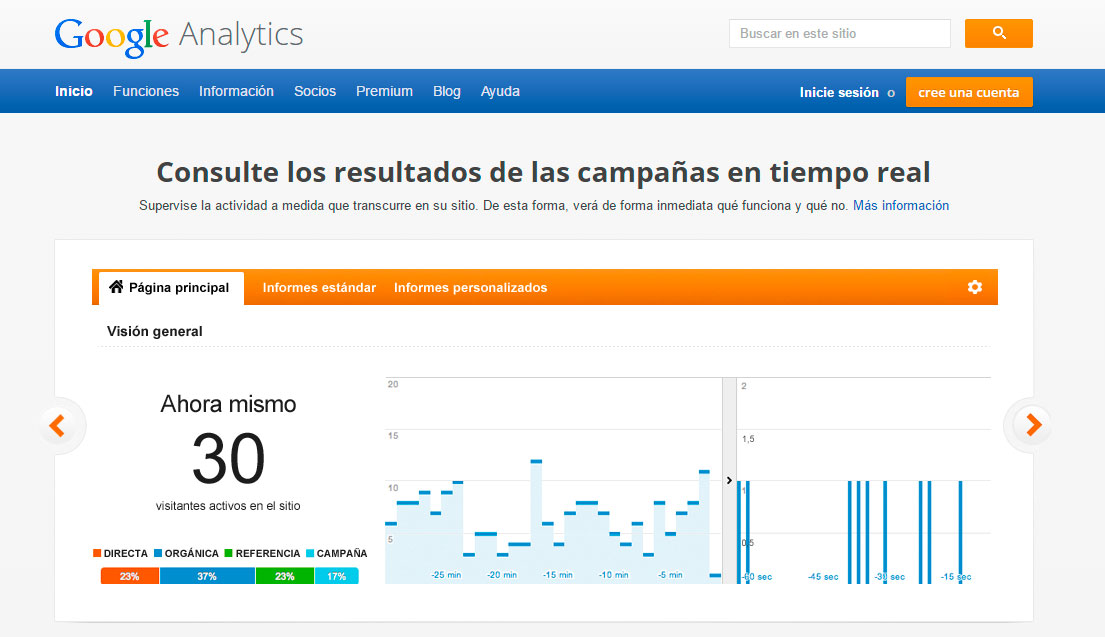
Task: Open the settings gear in the orange bar
Action: coord(975,287)
